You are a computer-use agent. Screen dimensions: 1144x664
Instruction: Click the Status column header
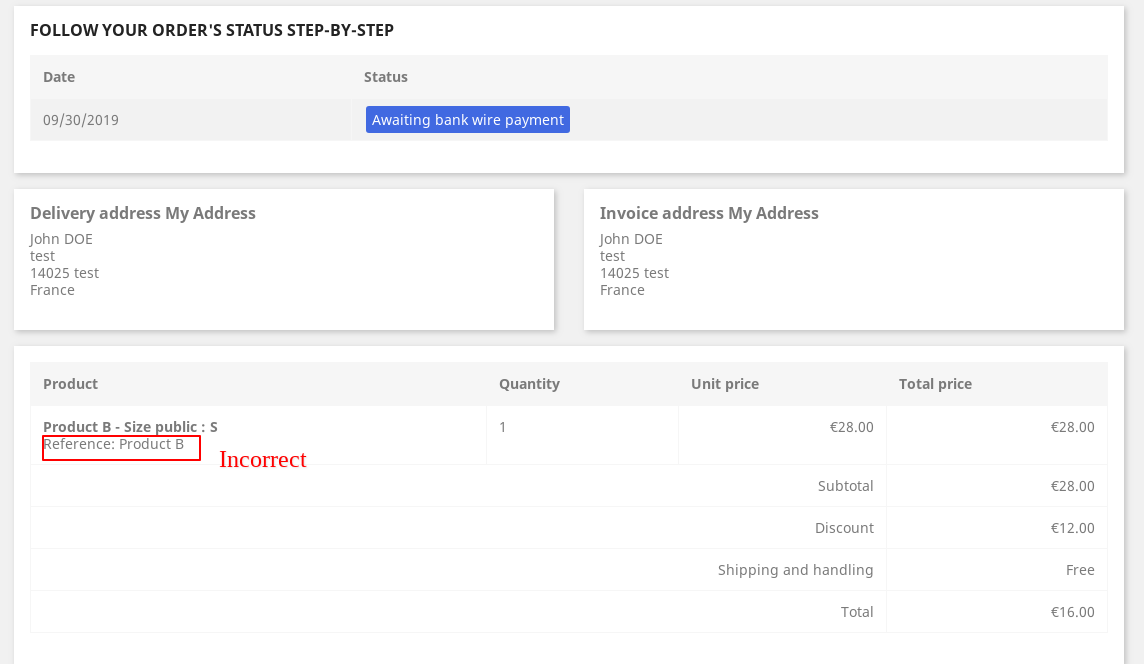click(x=386, y=77)
